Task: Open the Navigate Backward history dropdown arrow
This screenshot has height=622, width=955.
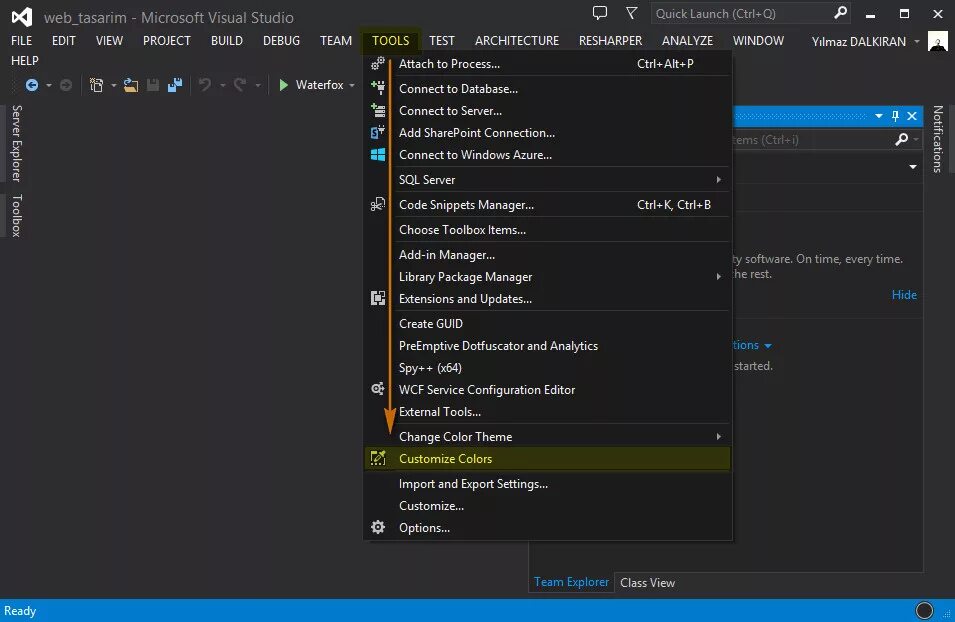Action: pos(49,85)
